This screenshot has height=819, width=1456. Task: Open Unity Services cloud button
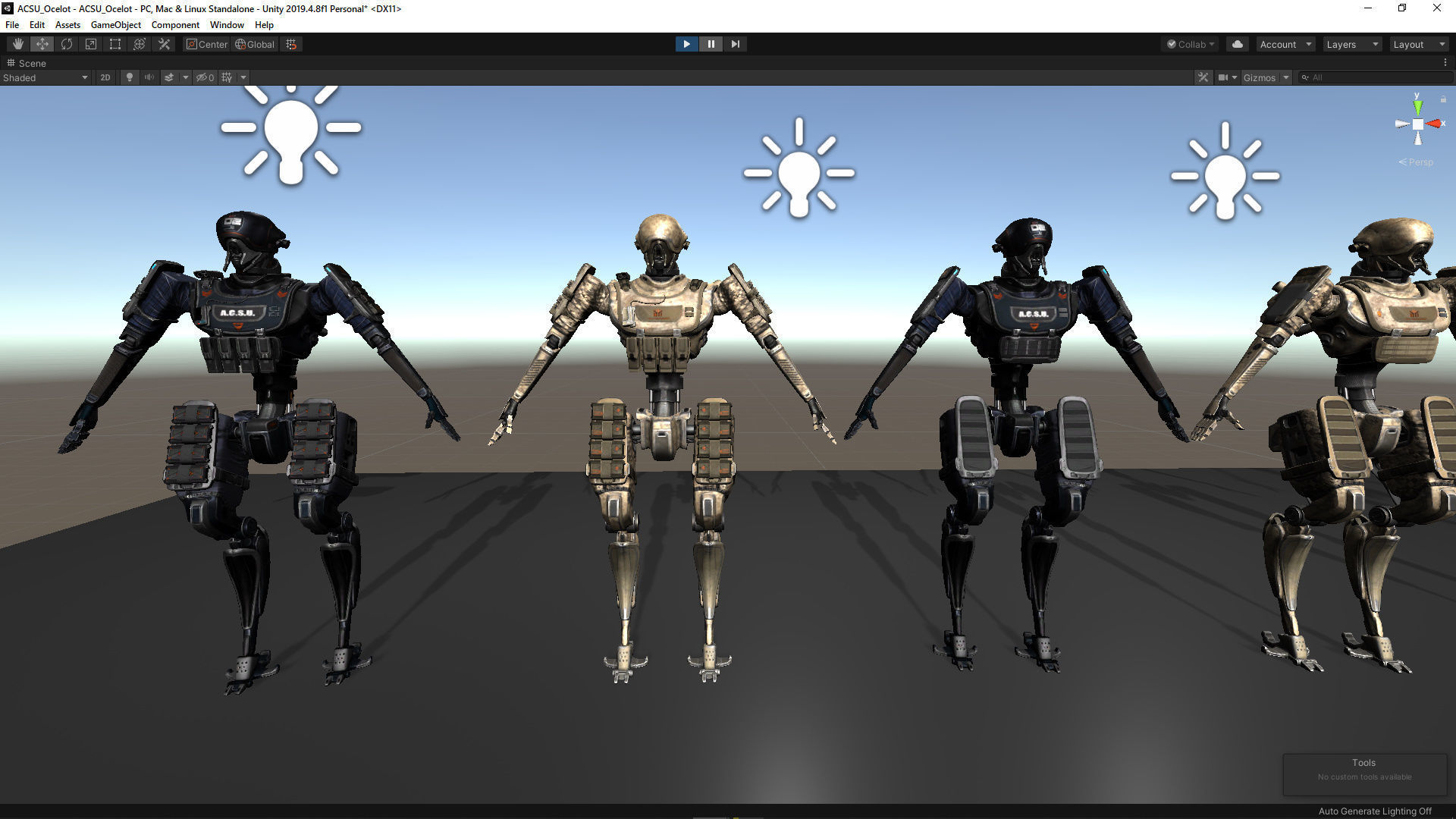[x=1237, y=44]
